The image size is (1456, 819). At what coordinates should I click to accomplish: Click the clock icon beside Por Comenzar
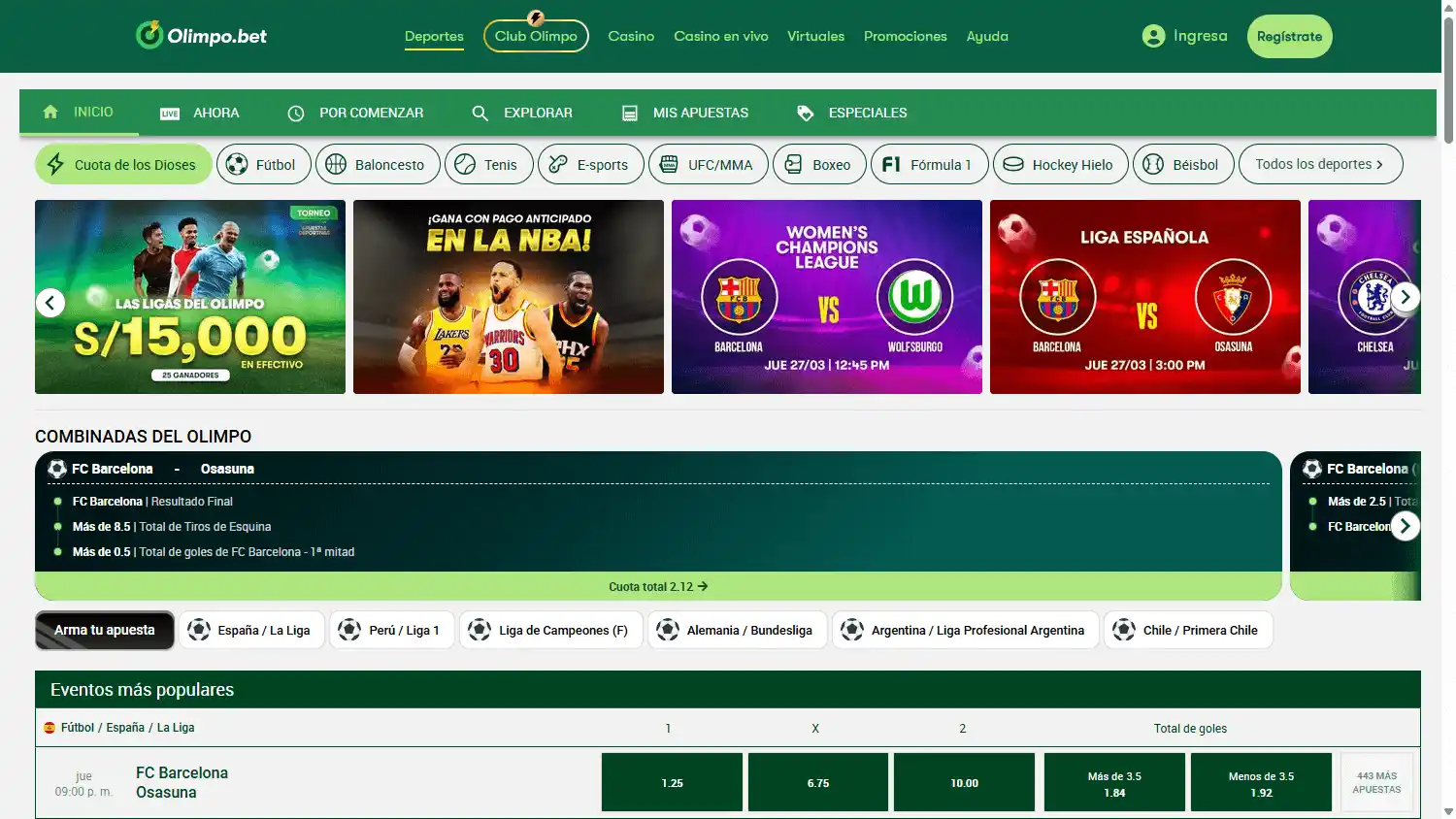(x=296, y=114)
